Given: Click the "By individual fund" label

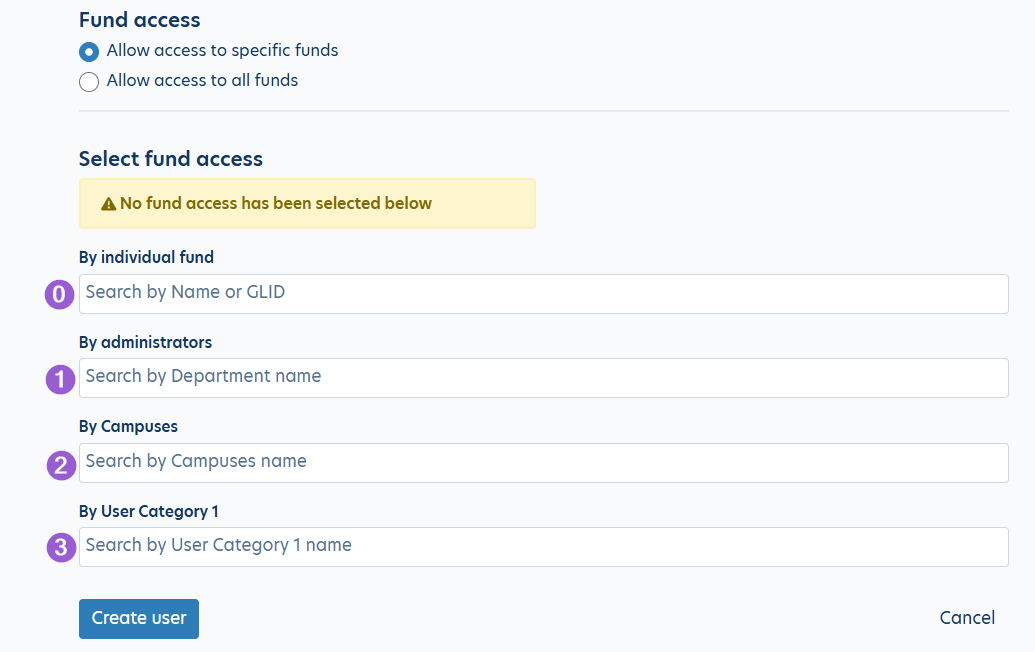Looking at the screenshot, I should (x=146, y=257).
